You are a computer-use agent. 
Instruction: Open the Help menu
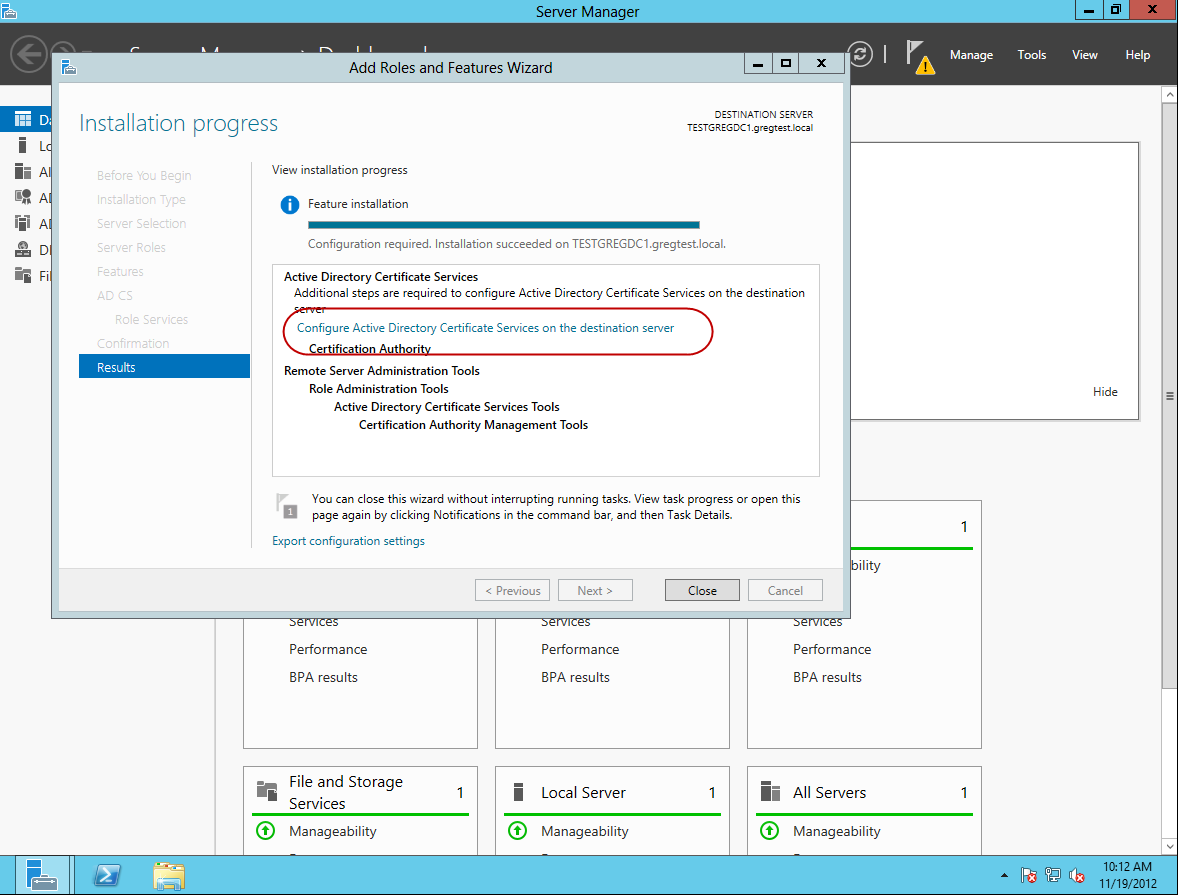tap(1137, 55)
